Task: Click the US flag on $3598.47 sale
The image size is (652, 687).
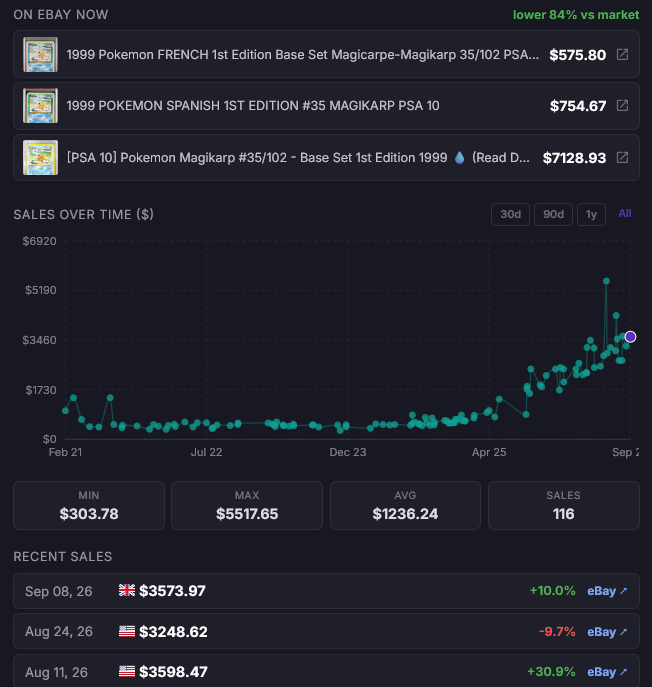Action: [127, 671]
